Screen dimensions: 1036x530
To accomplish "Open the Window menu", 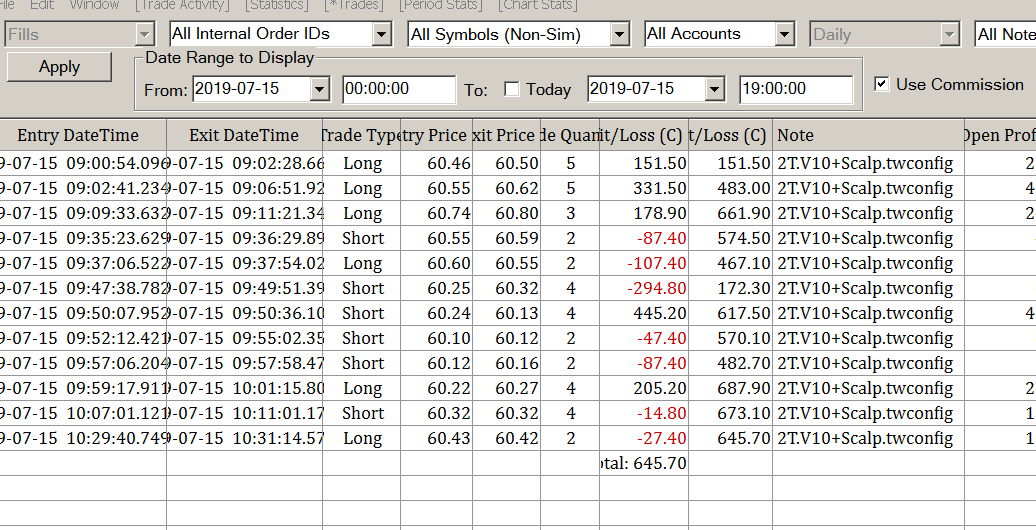I will point(95,5).
